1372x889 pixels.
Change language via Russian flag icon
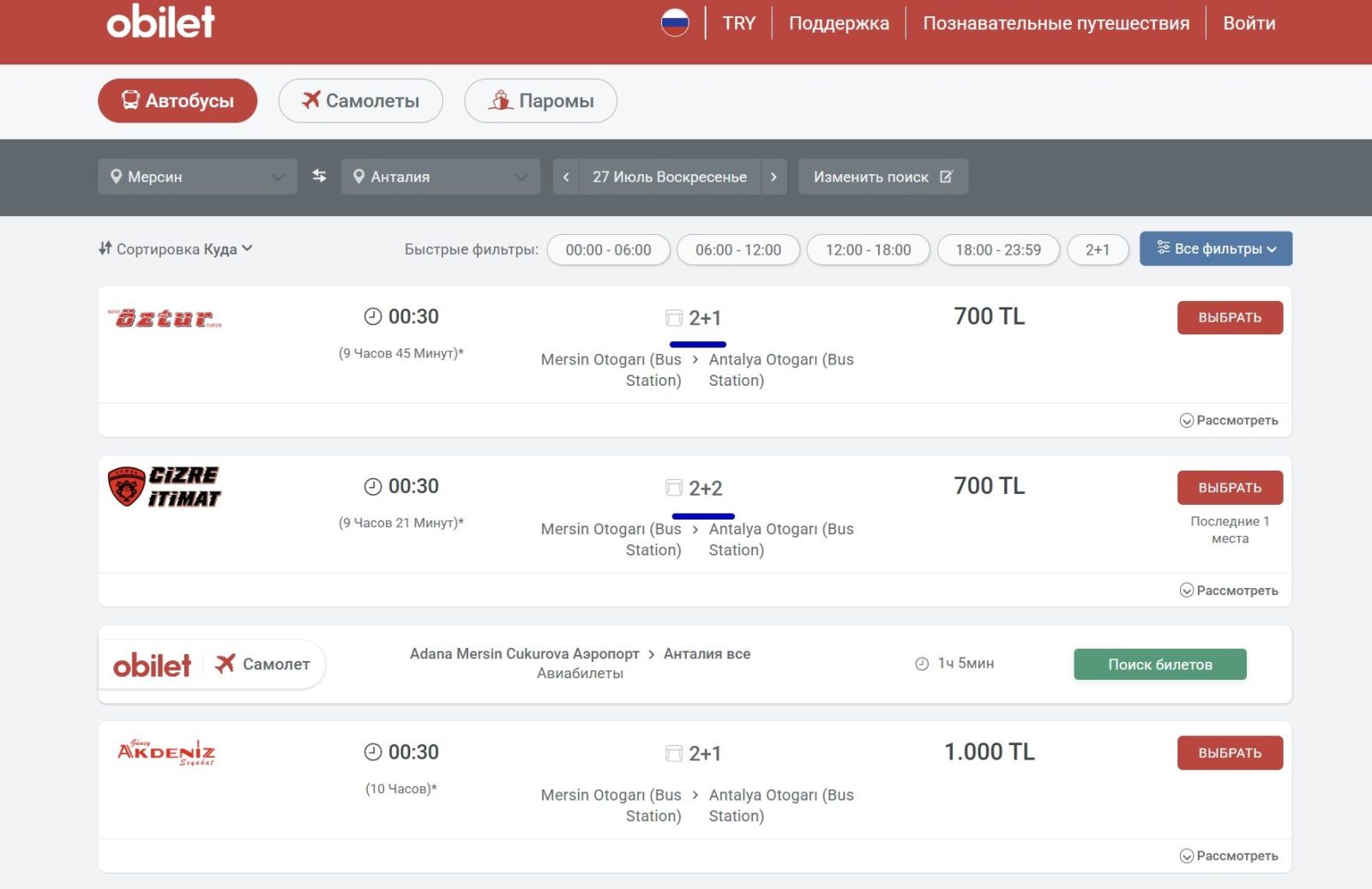point(675,22)
